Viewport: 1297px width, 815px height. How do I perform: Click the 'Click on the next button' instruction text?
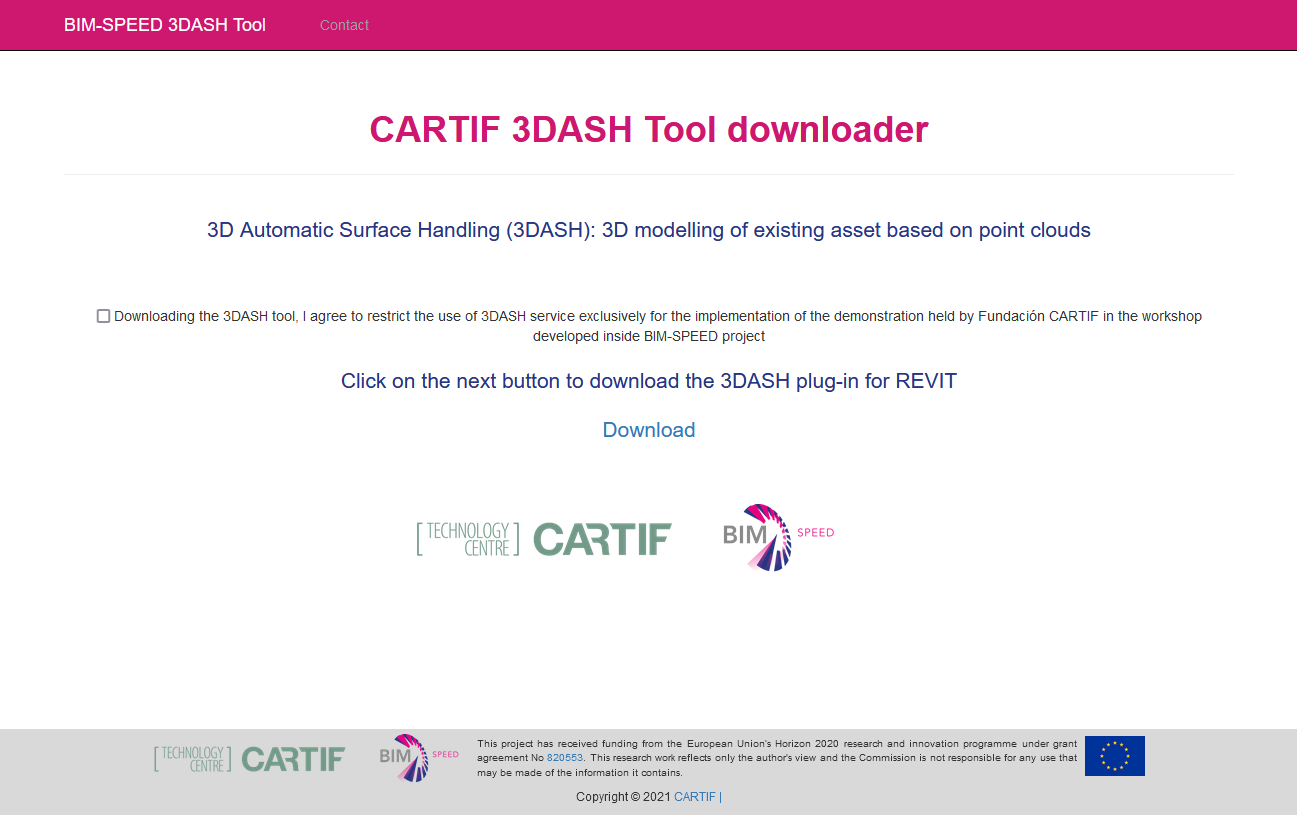click(649, 381)
